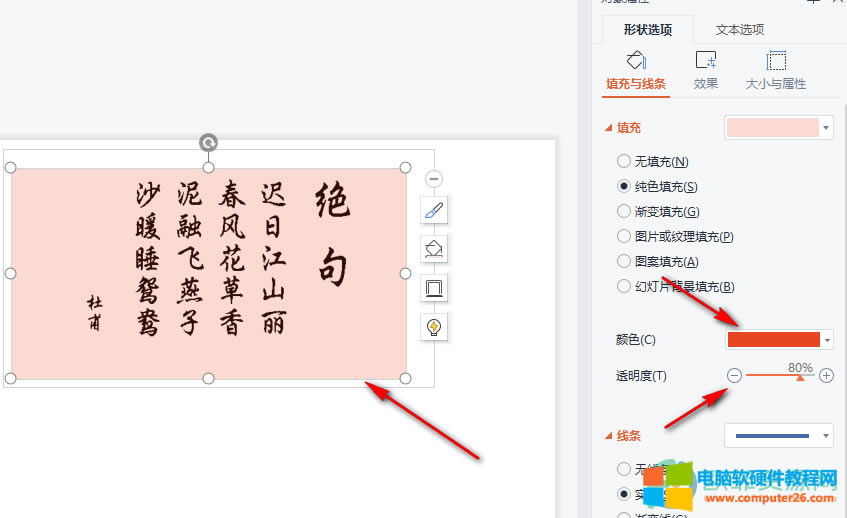Screen dimensions: 847x518
Task: Click the 80% transparency value
Action: [800, 367]
